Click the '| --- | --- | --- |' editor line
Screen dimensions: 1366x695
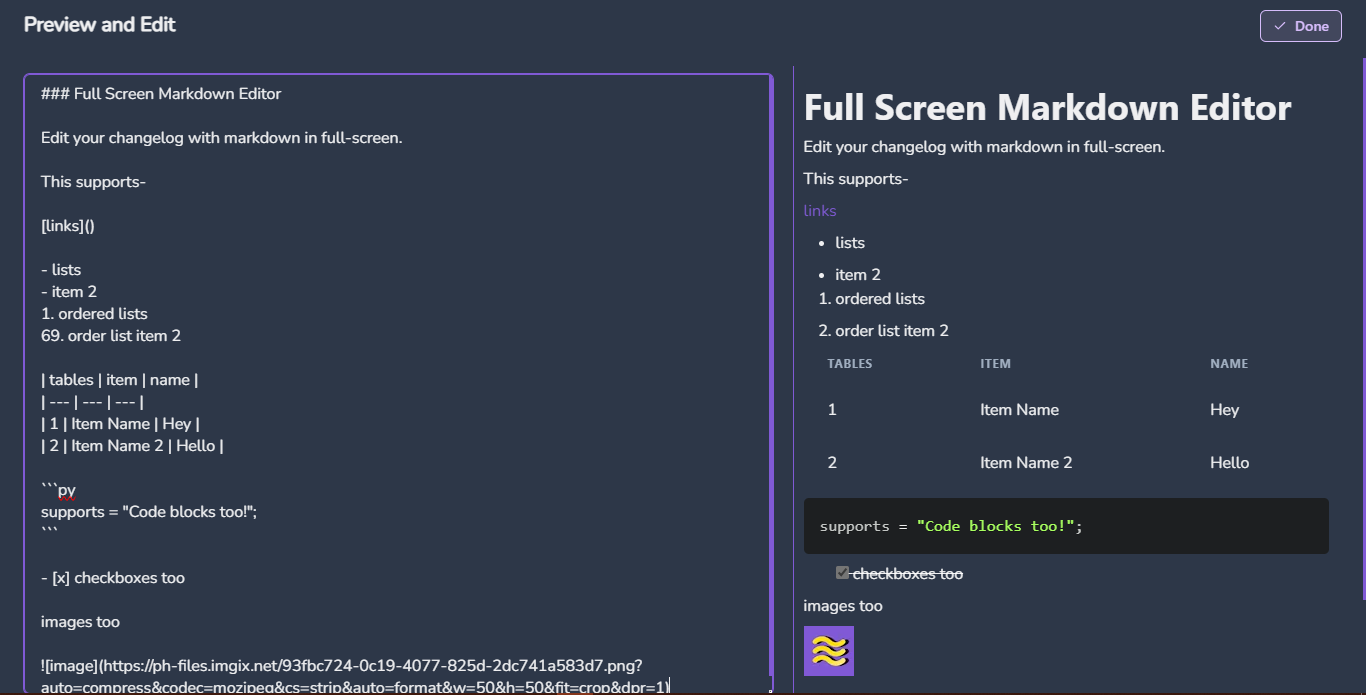[x=93, y=402]
